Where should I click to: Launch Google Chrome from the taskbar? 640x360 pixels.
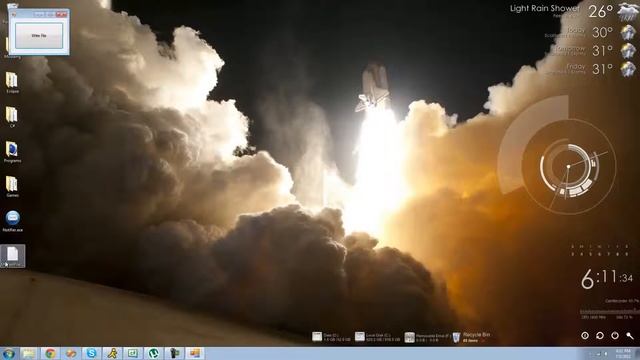[50, 353]
